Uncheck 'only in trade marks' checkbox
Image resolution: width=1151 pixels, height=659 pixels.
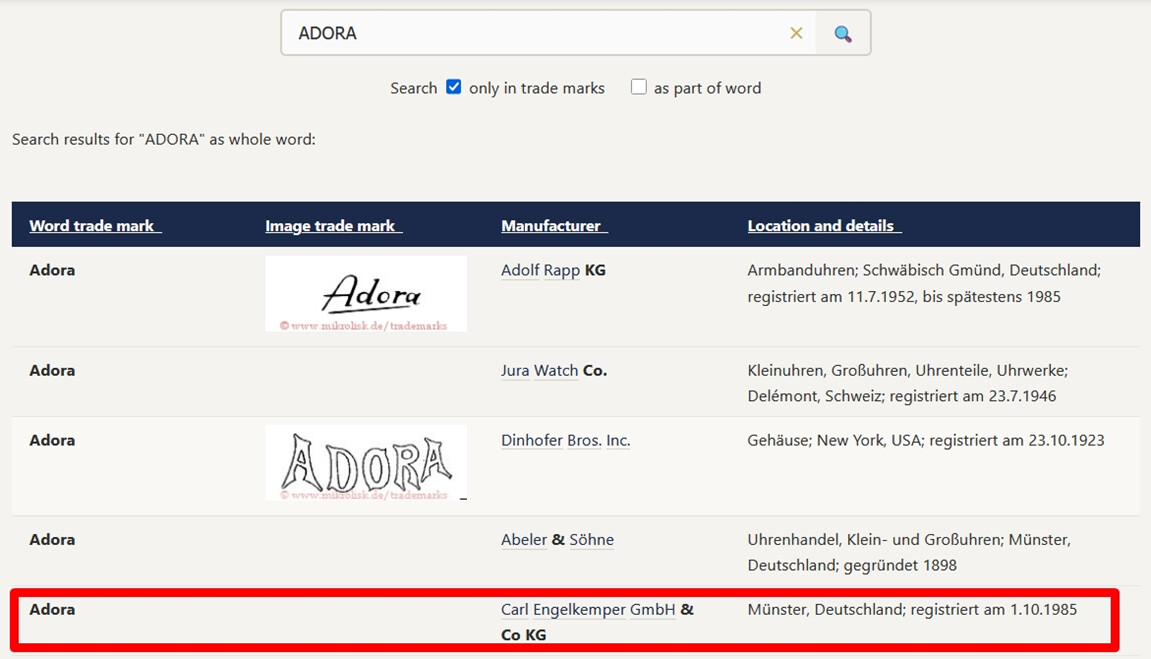coord(454,87)
